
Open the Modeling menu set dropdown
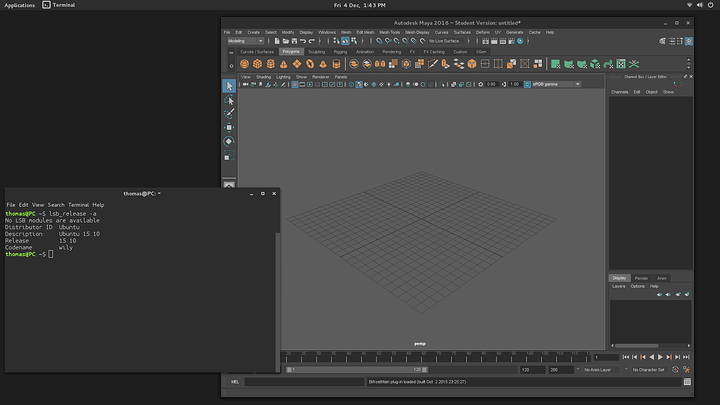click(245, 41)
